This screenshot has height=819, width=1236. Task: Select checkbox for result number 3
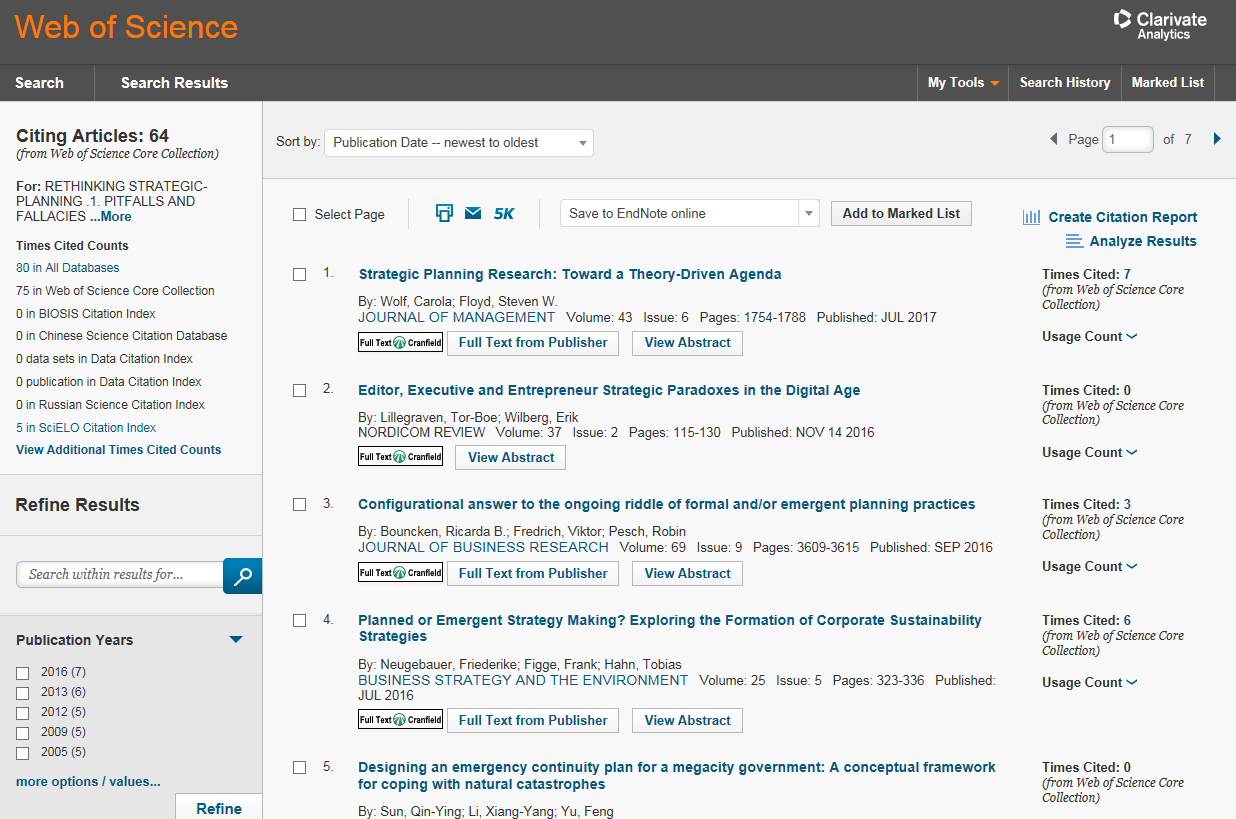click(x=299, y=505)
